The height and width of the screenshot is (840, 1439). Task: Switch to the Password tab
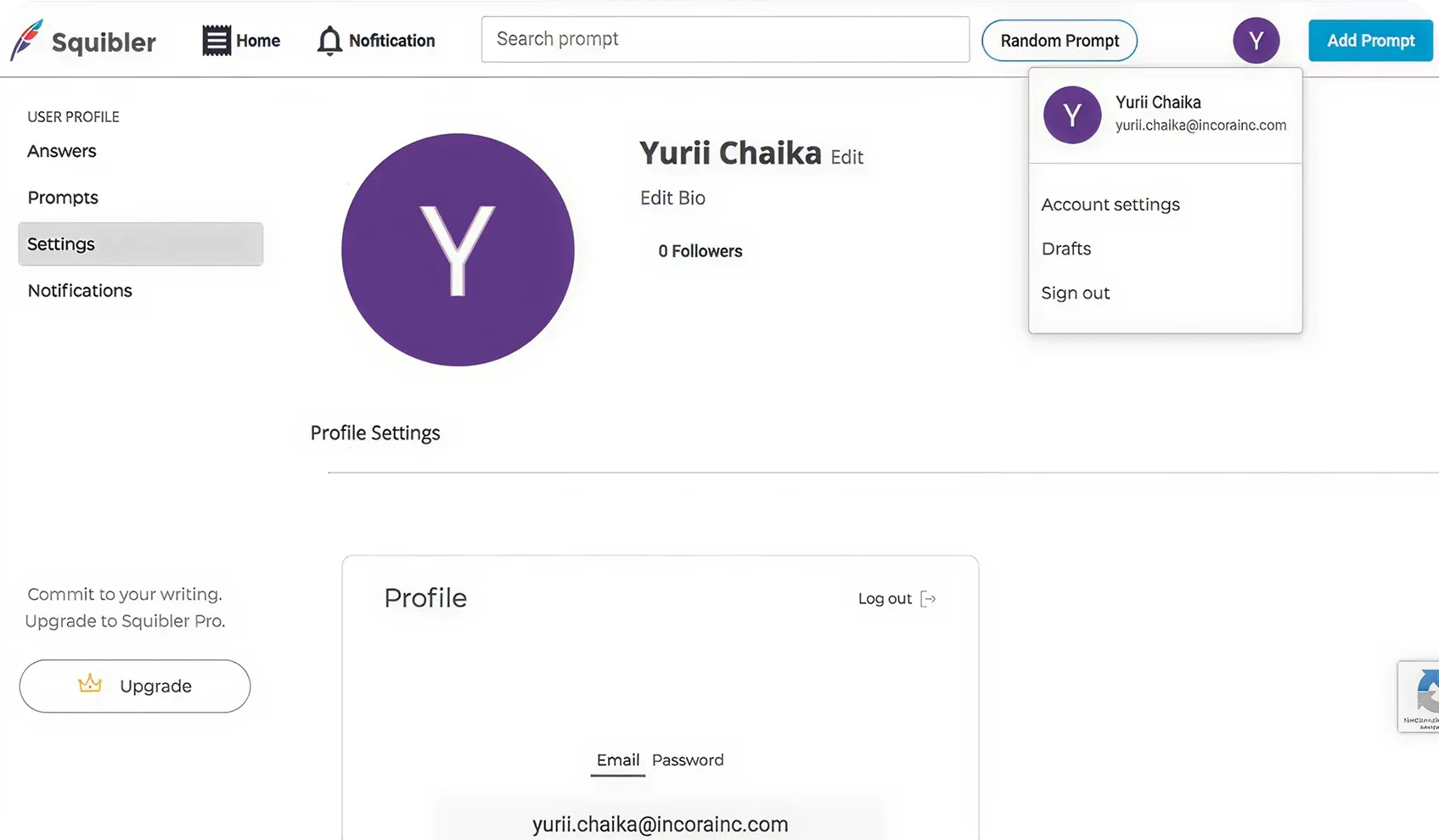[688, 760]
